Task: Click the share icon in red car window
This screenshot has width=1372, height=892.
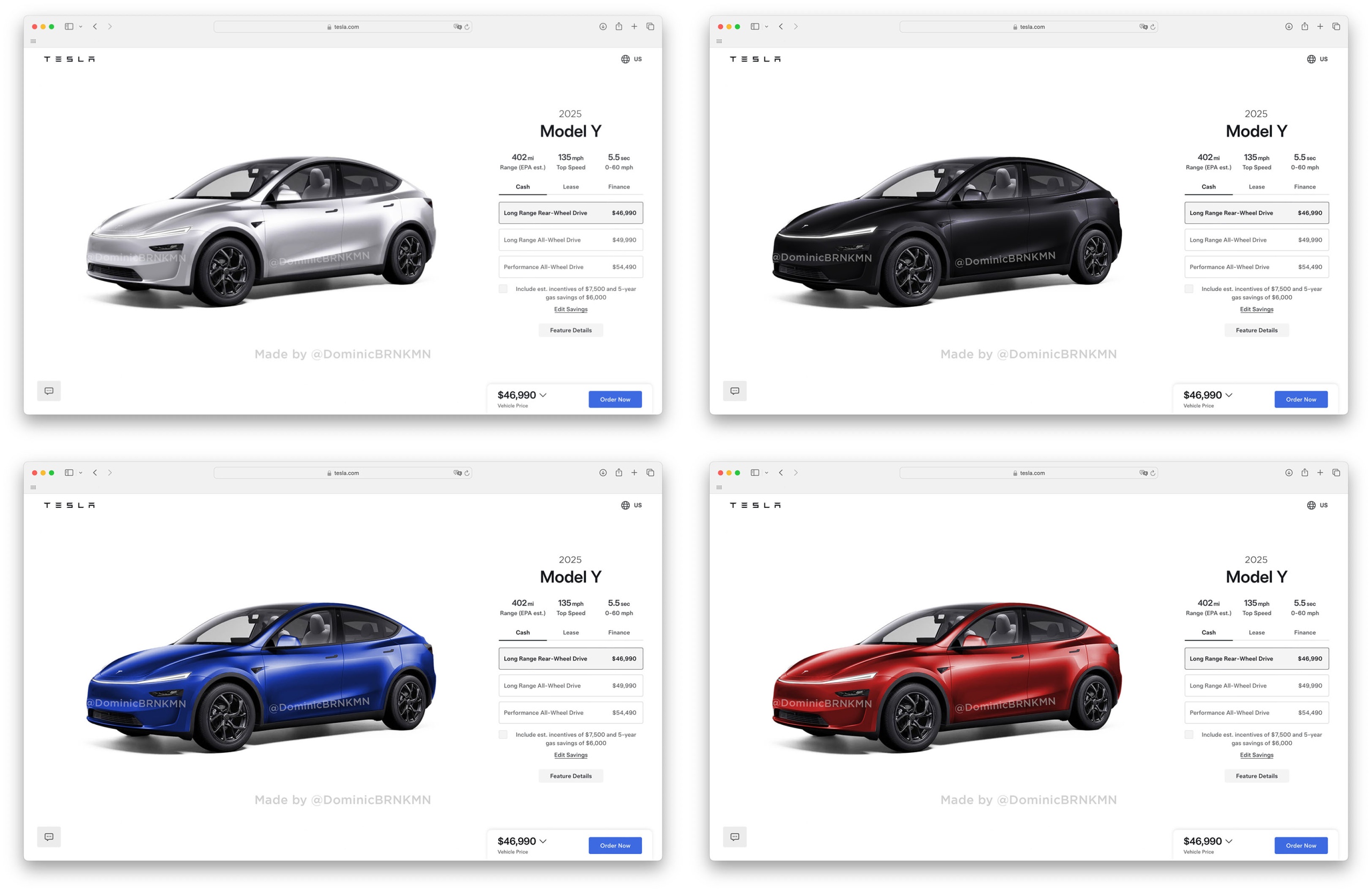Action: point(1304,473)
